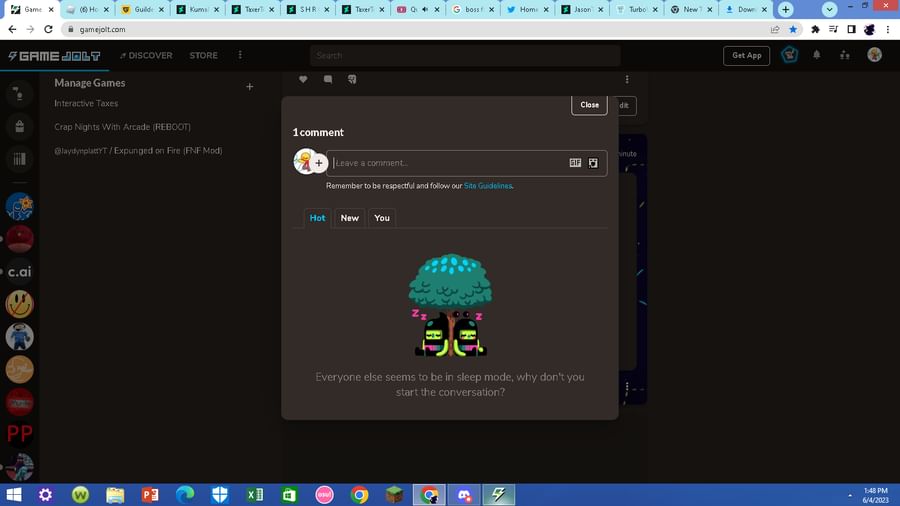Open the tab search dropdown arrow
Image resolution: width=900 pixels, height=506 pixels.
pyautogui.click(x=829, y=9)
